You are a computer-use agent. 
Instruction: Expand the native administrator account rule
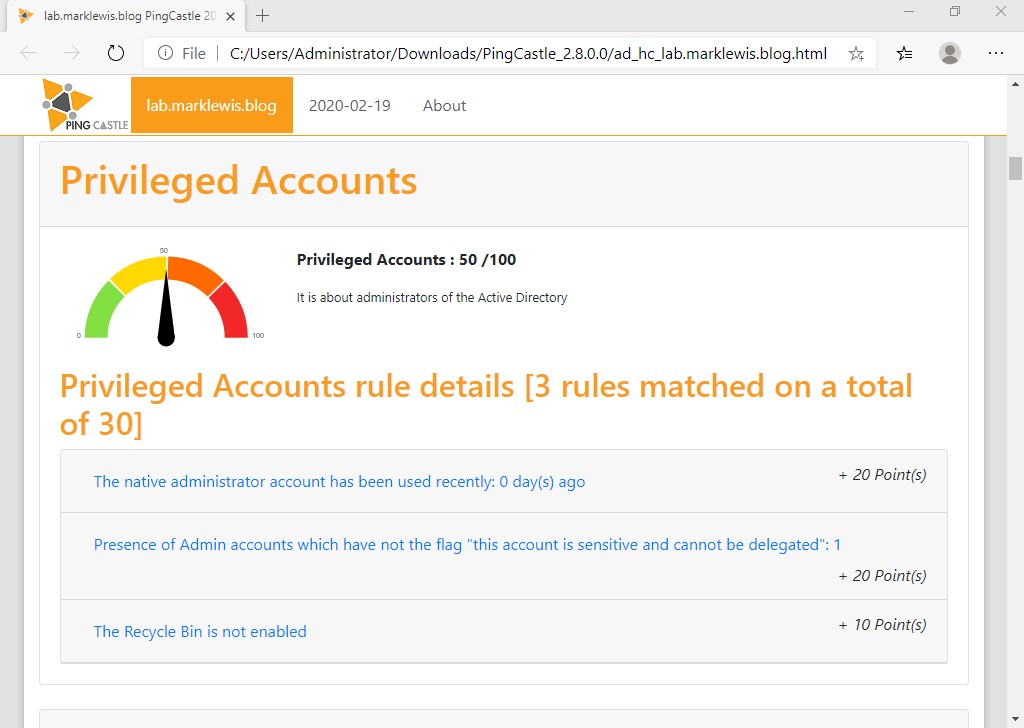339,482
